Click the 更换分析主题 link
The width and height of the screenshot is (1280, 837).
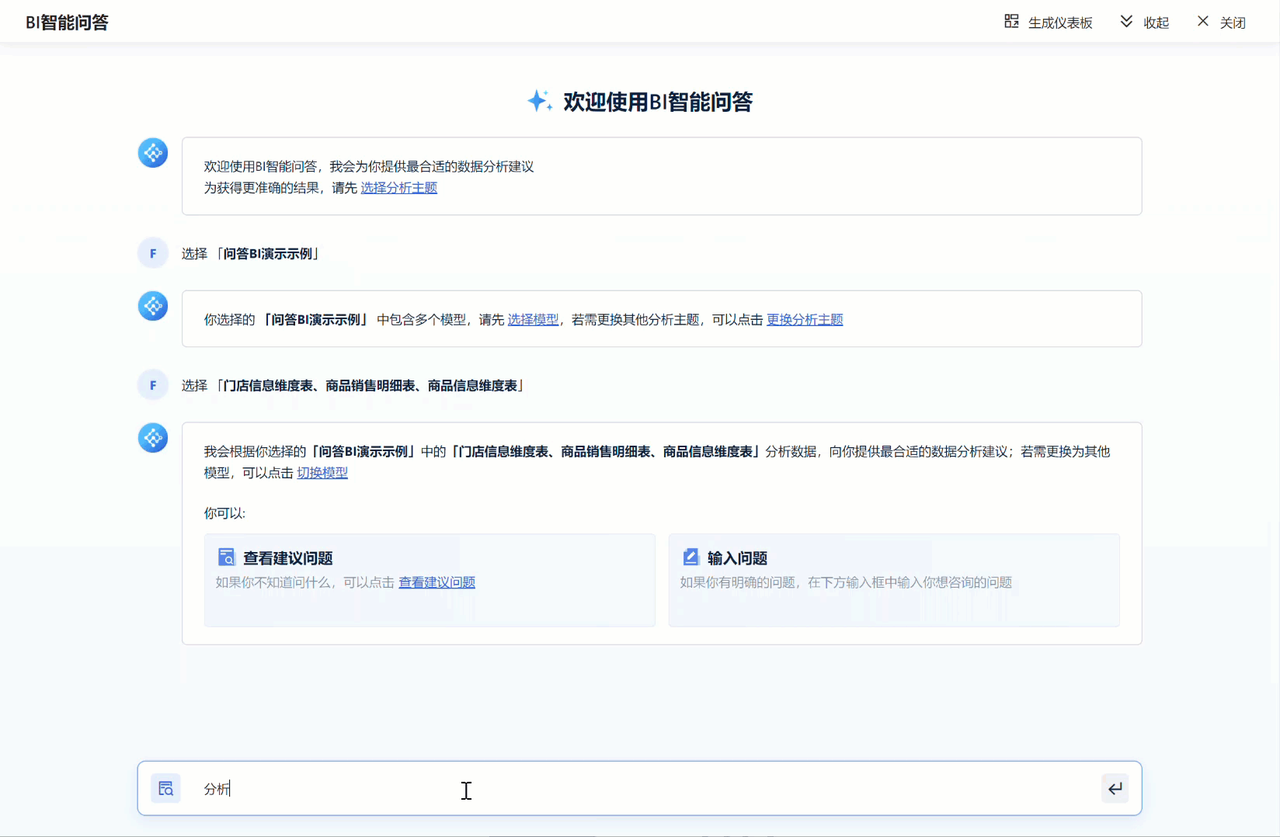(x=805, y=320)
